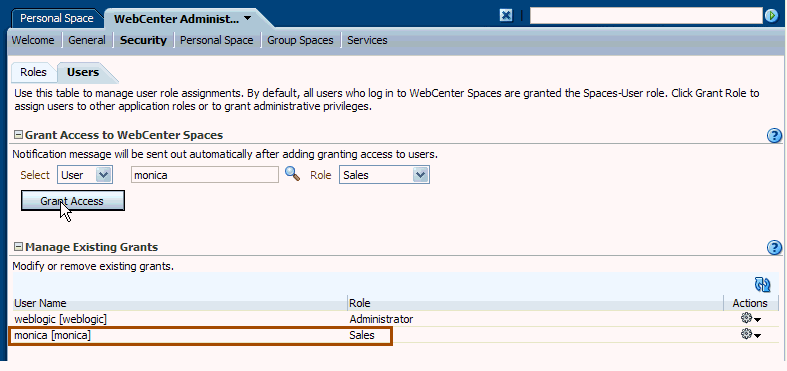
Task: Open the Welcome menu item
Action: [33, 40]
